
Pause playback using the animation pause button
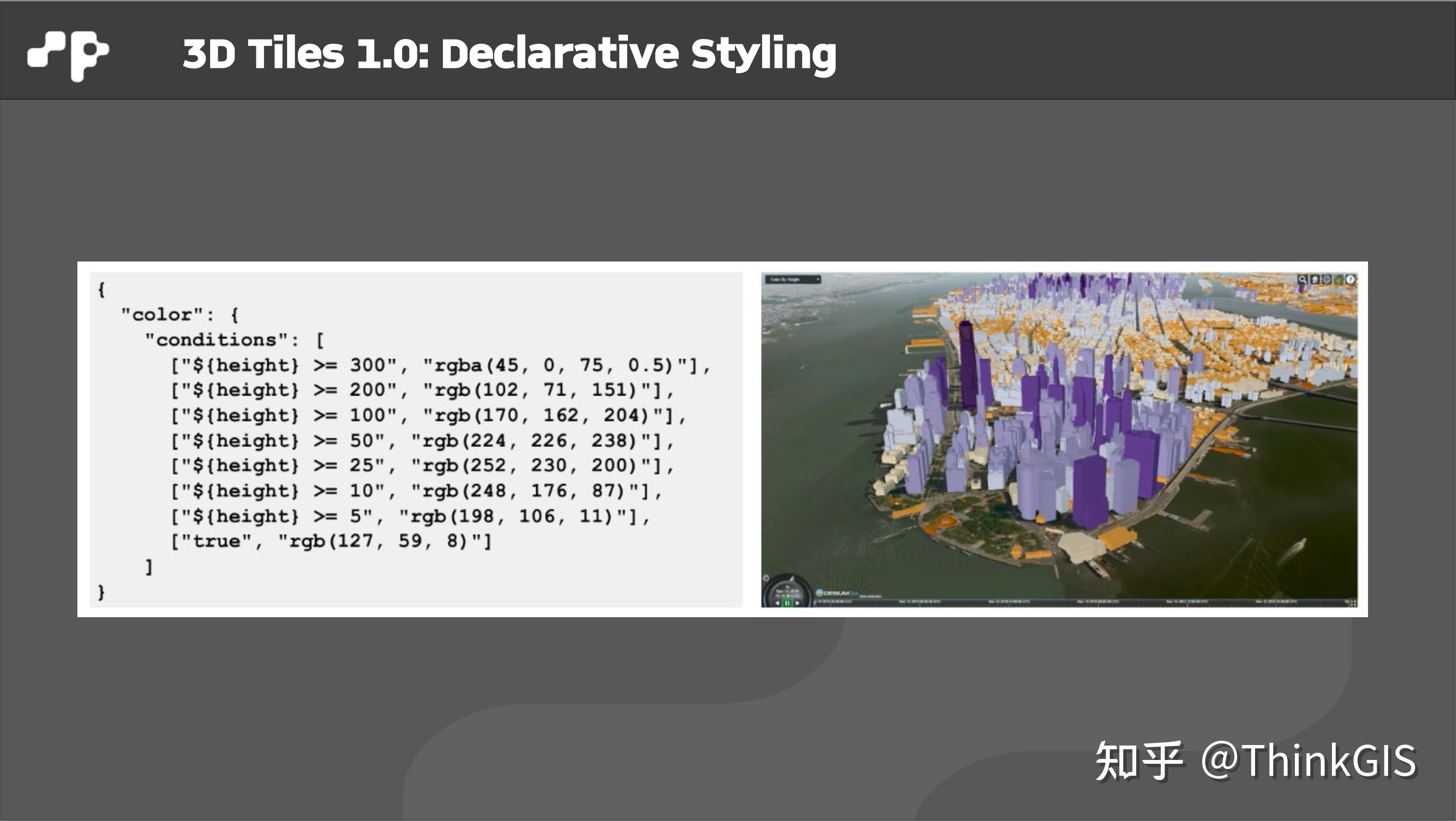[787, 604]
